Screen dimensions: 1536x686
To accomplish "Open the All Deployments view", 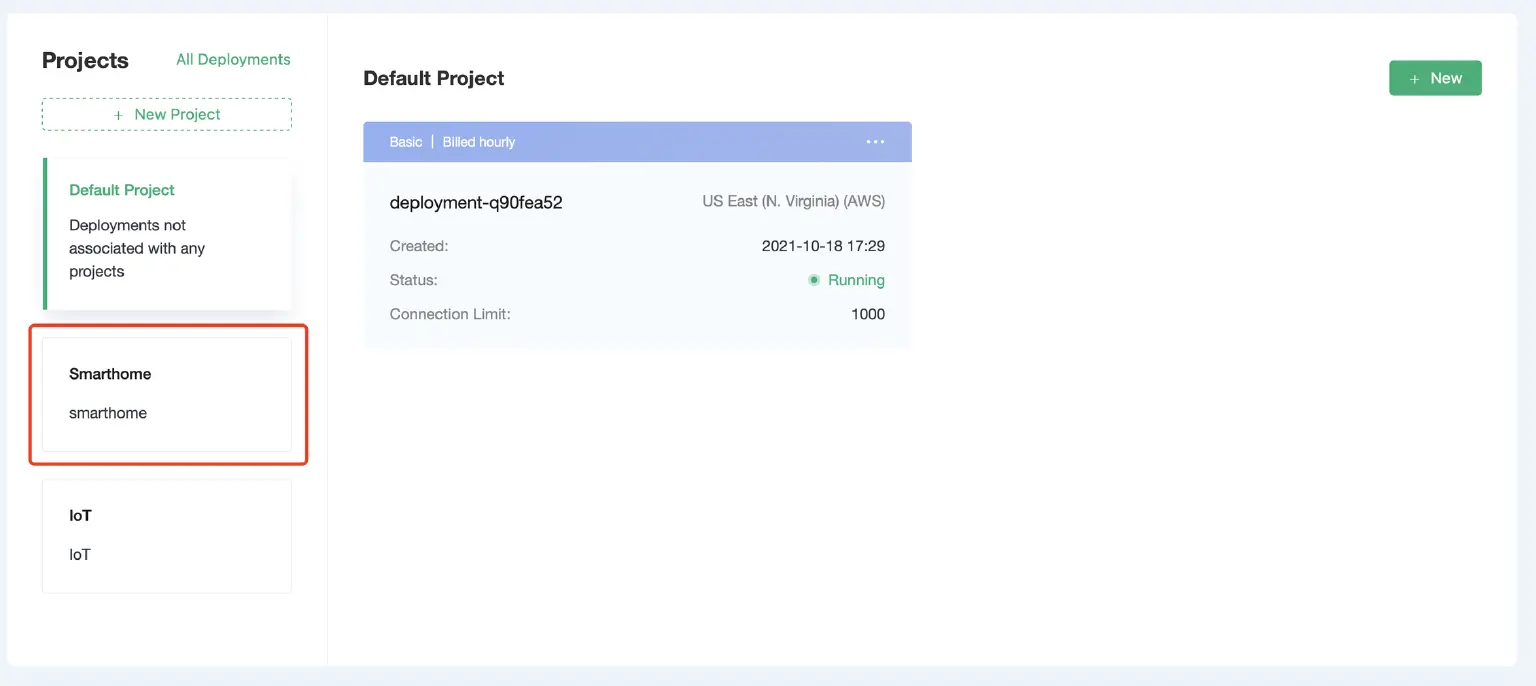I will coord(233,59).
